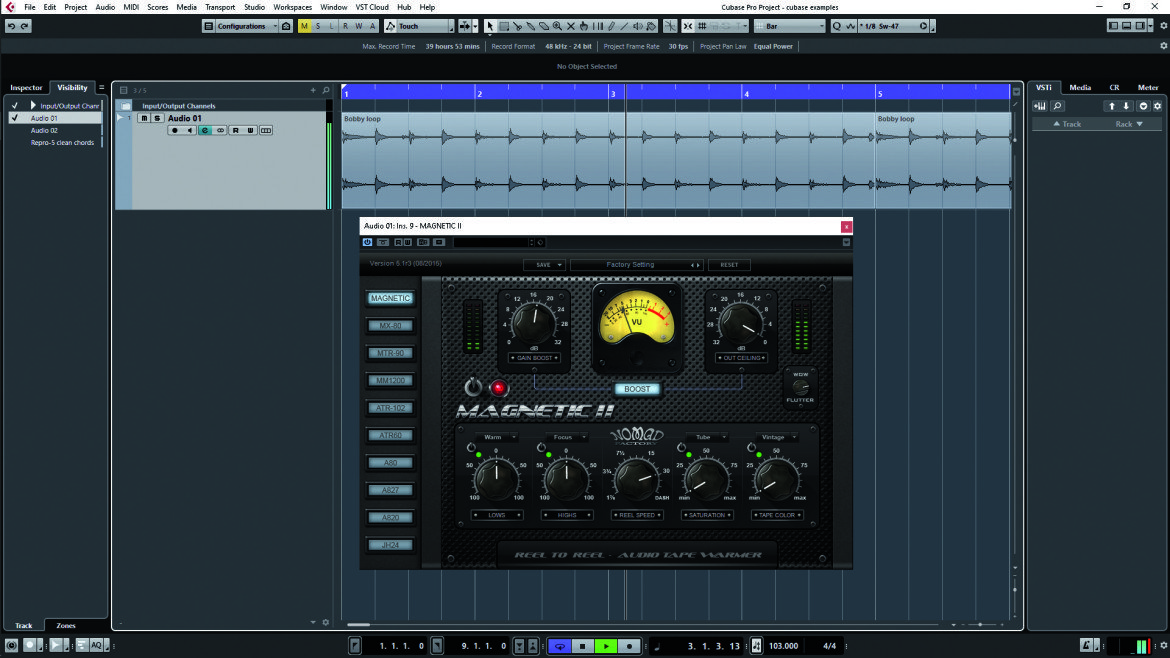Click the RESET button in MAGNETIC II
The image size is (1170, 658).
point(729,265)
